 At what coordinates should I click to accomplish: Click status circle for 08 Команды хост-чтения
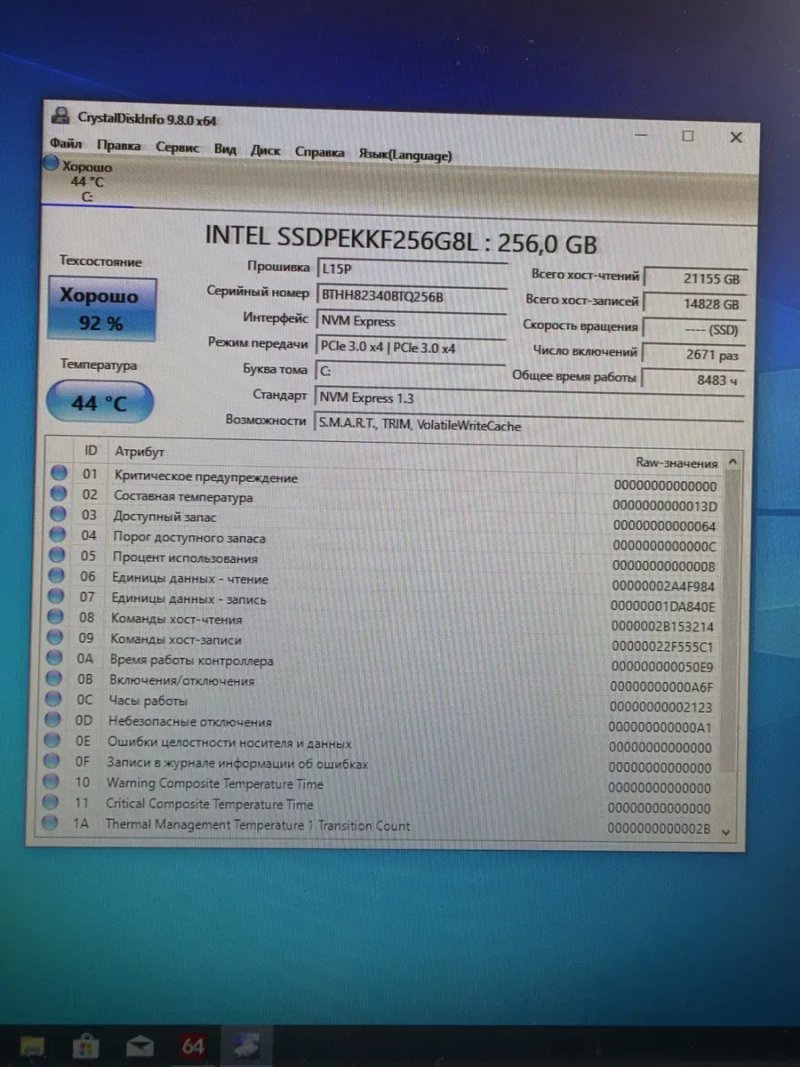tap(55, 617)
